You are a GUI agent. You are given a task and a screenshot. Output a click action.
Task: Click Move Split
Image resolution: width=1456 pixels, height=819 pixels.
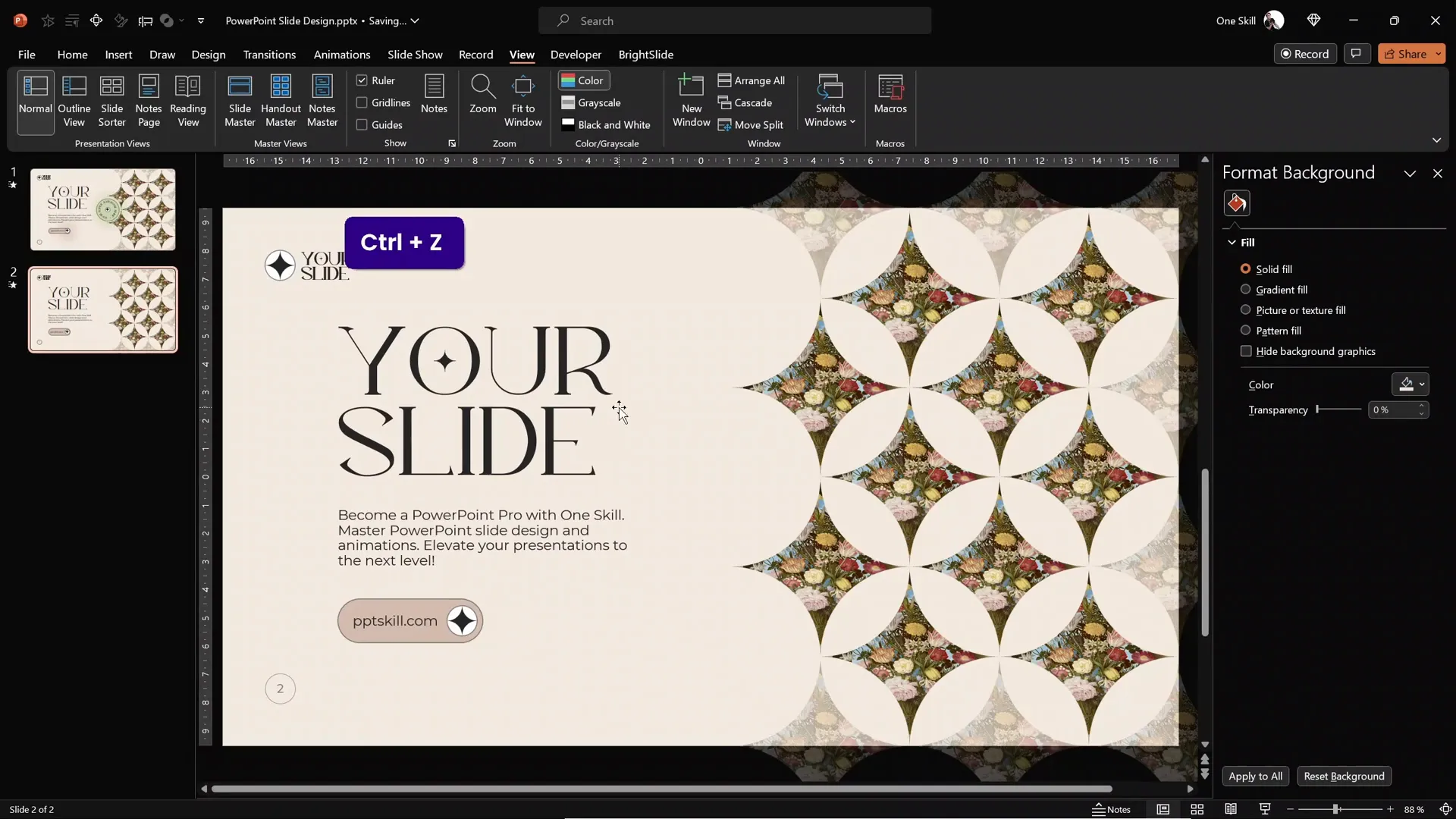click(751, 125)
